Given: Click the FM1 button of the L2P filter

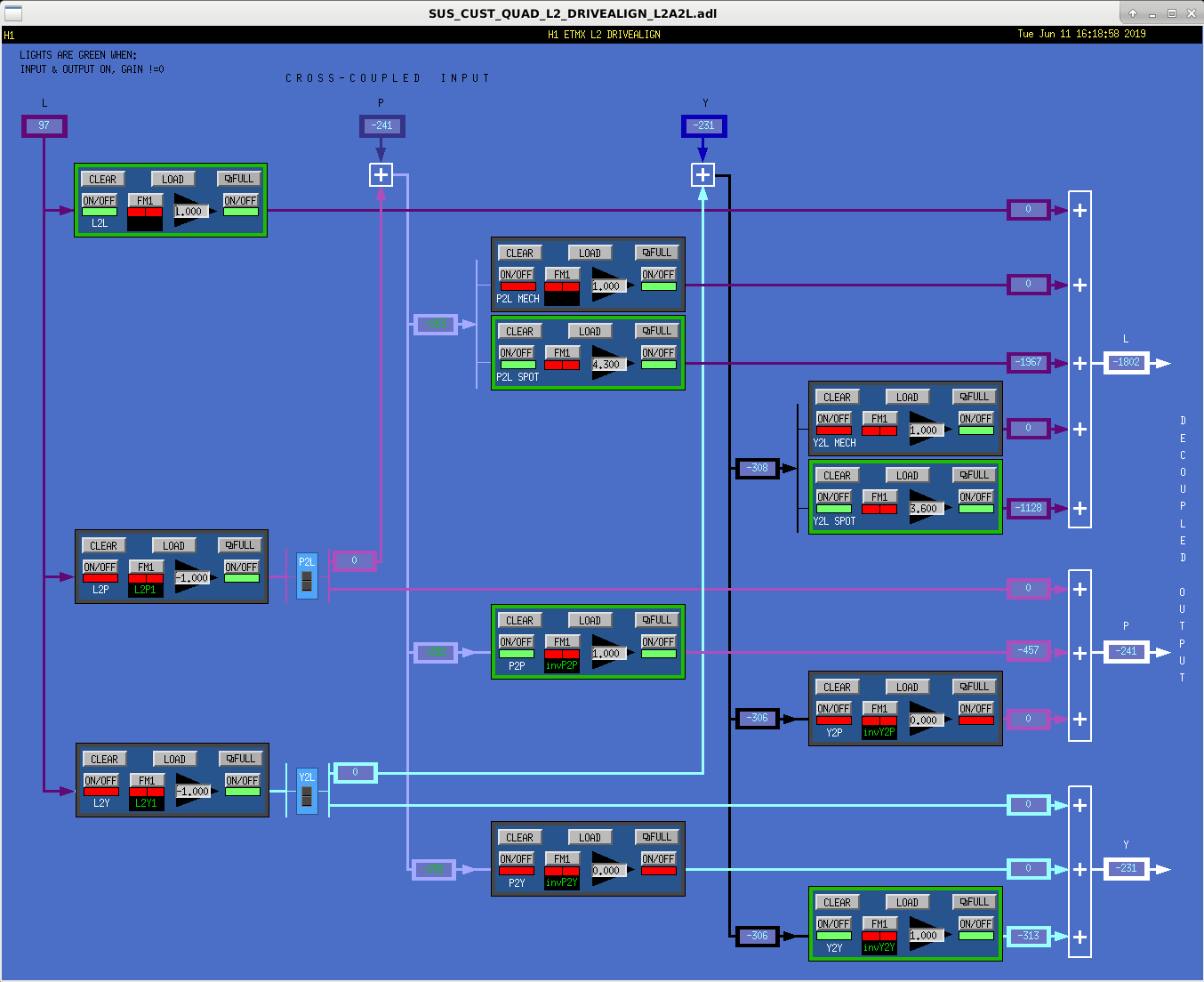Looking at the screenshot, I should (145, 567).
